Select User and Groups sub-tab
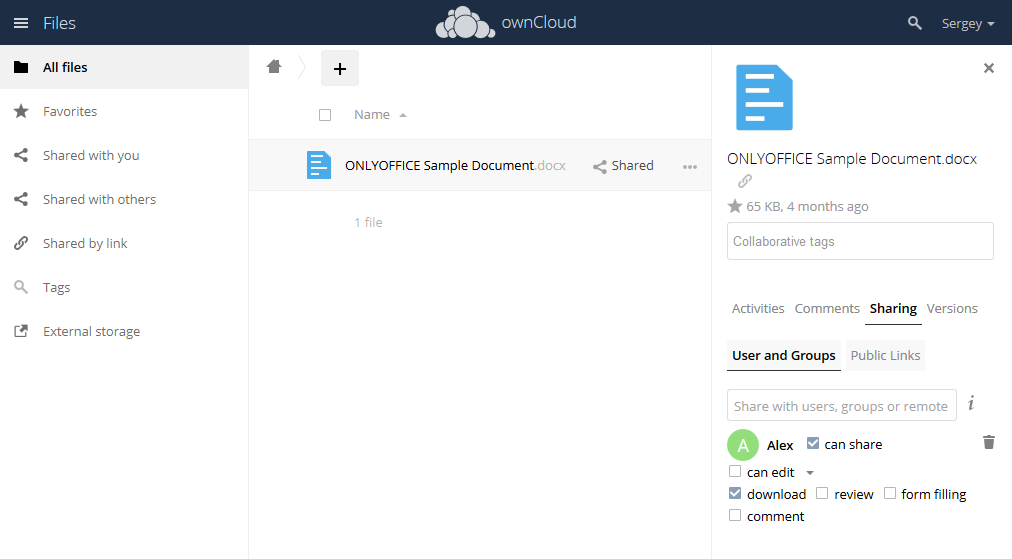1012x559 pixels. 784,356
